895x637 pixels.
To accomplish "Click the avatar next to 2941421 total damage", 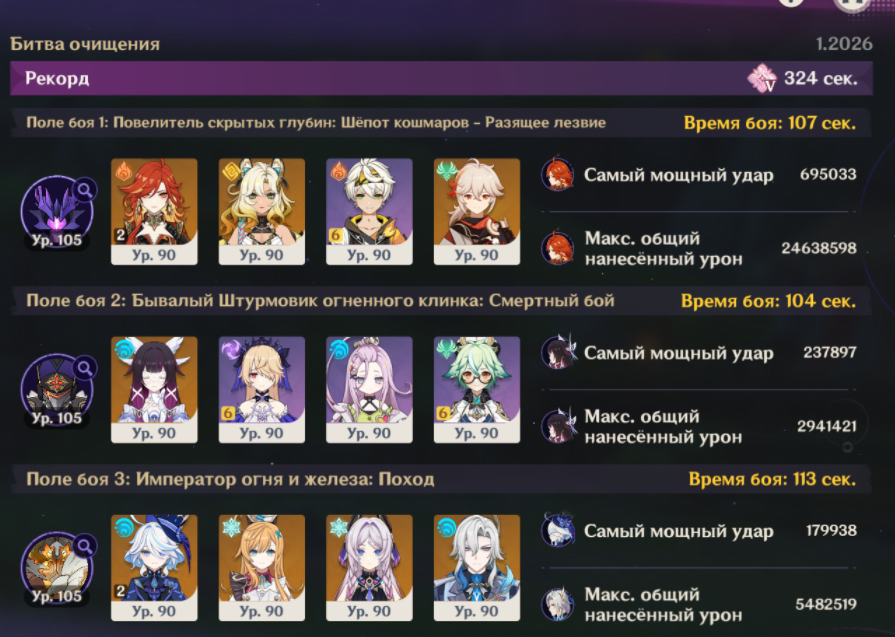I will pyautogui.click(x=558, y=426).
